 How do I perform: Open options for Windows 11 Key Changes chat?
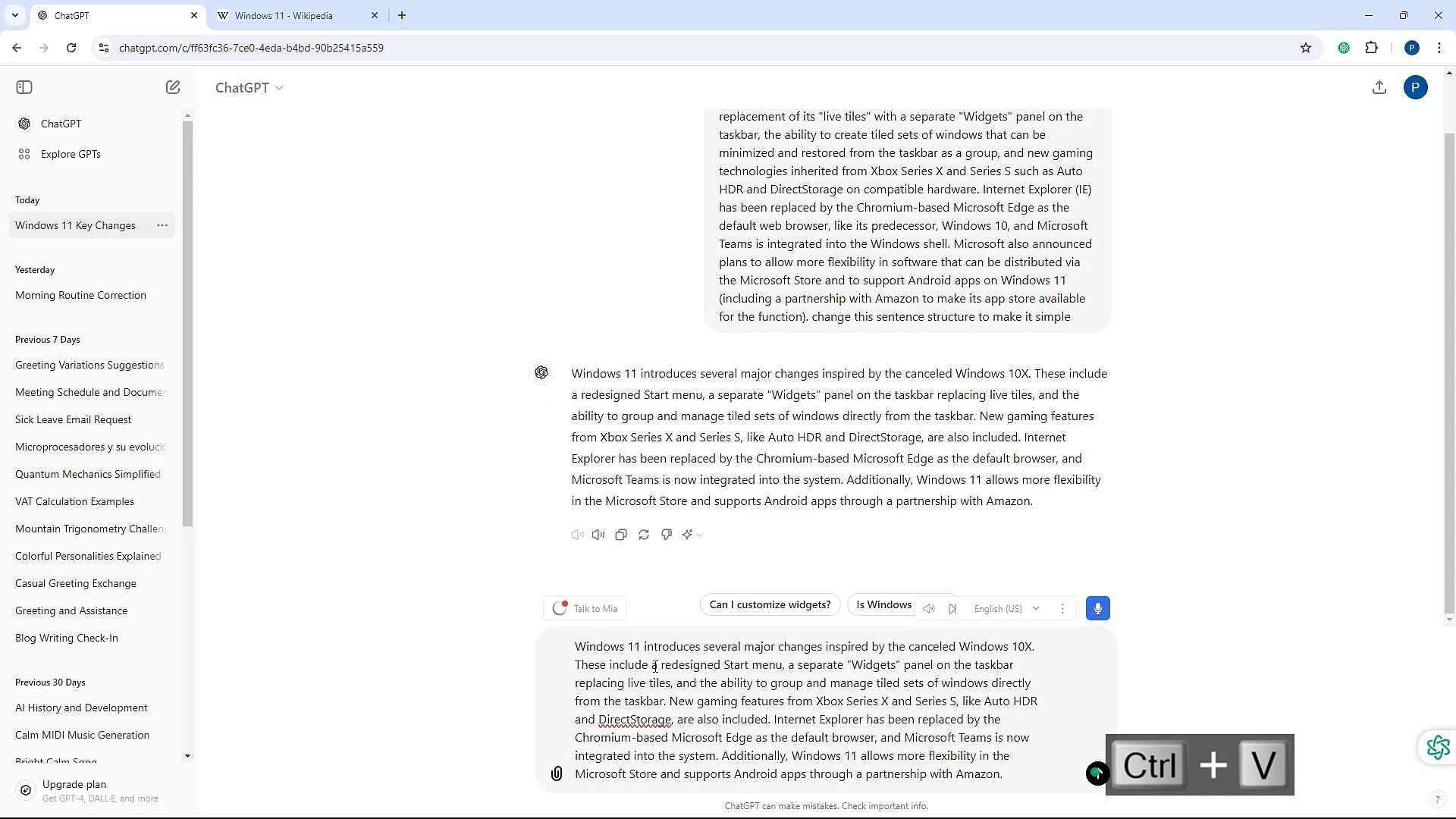coord(162,225)
